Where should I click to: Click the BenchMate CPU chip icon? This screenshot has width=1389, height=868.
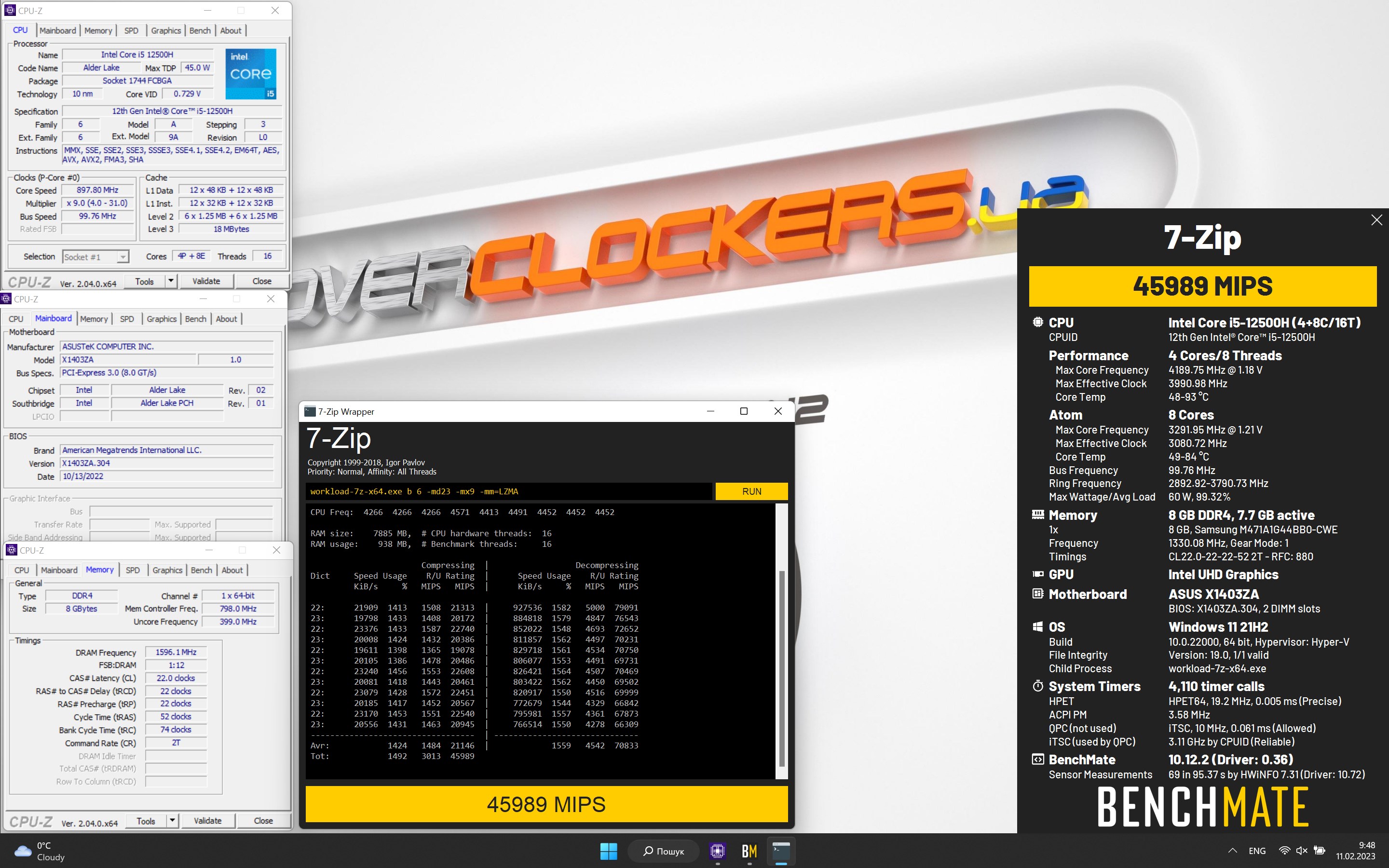(x=1038, y=322)
